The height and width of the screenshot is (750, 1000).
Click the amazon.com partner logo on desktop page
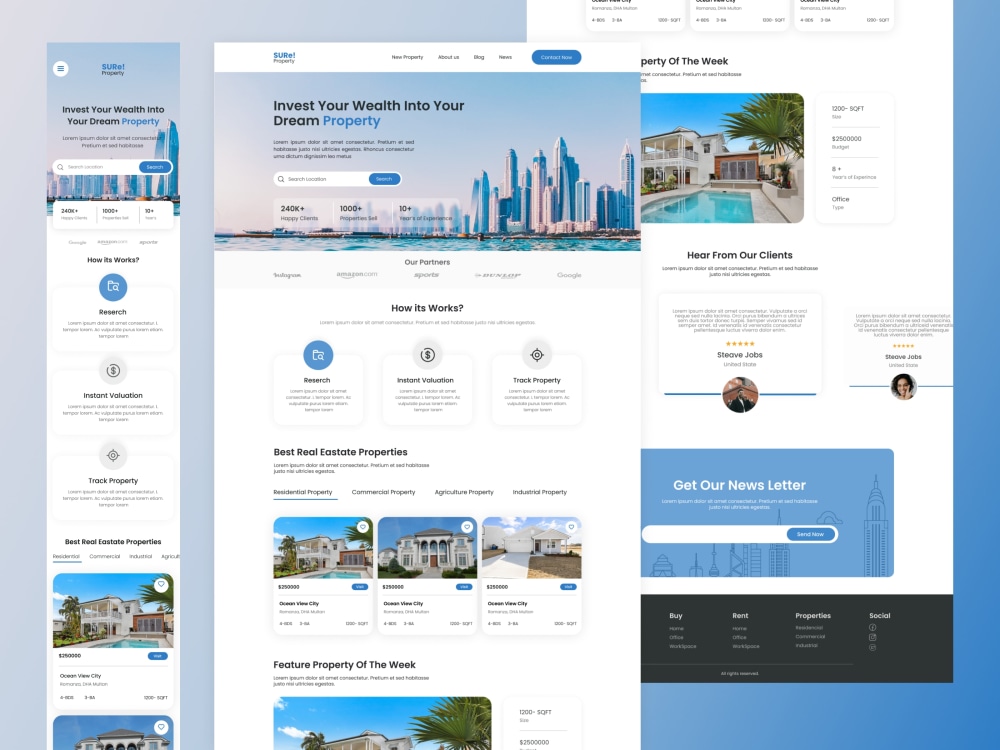tap(357, 275)
